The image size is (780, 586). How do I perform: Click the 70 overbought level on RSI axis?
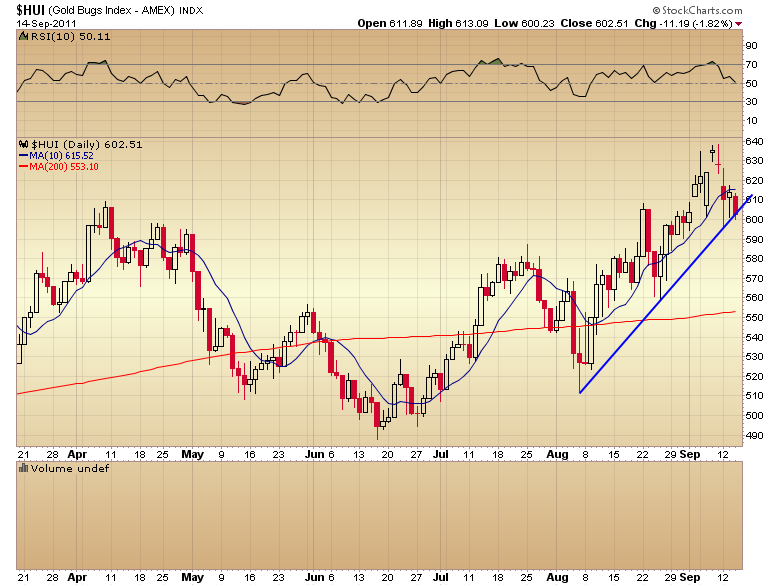[x=751, y=65]
